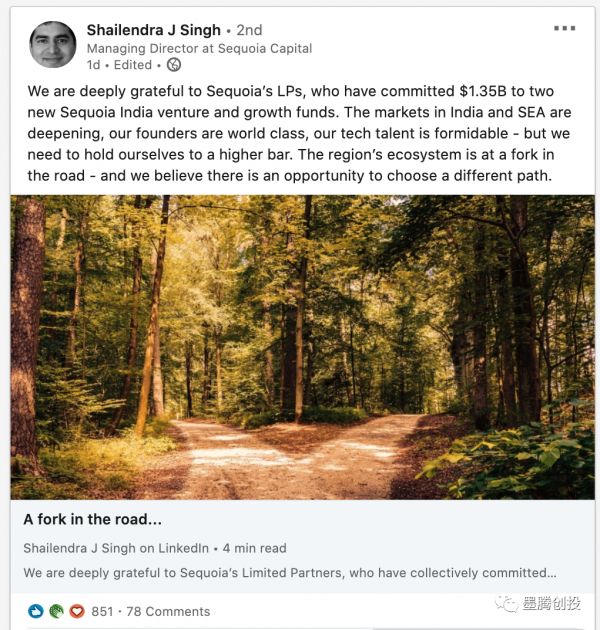Screen dimensions: 600x630
Task: Open Shailendra J Singh's profile name link
Action: tap(153, 30)
